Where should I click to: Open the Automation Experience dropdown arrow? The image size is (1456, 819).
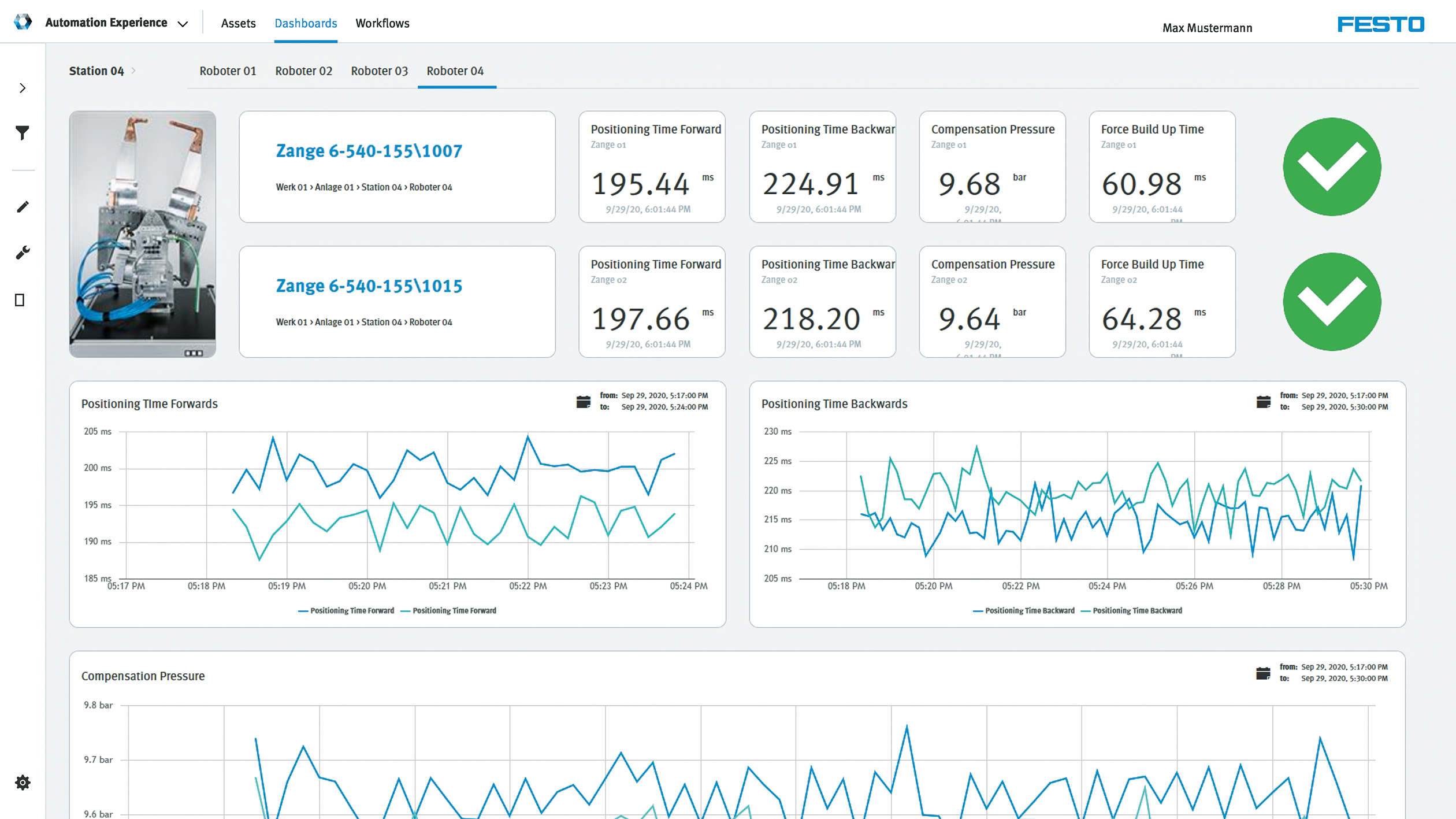click(183, 24)
